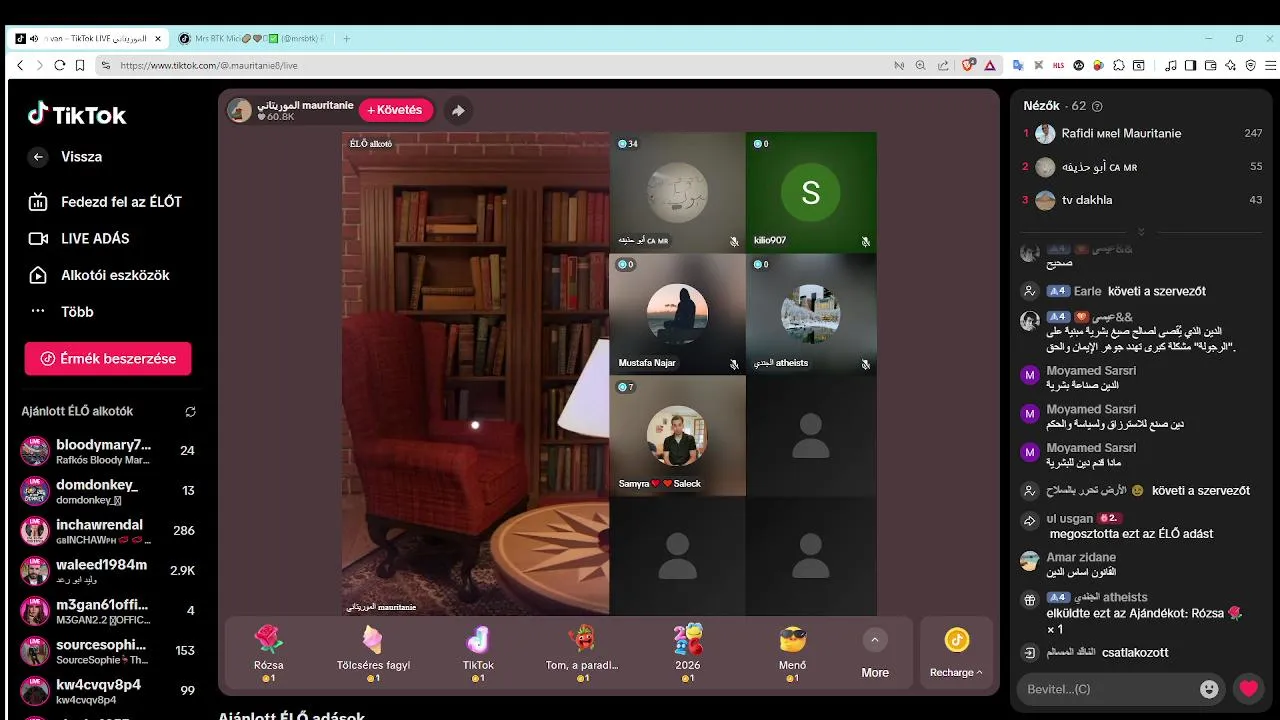Click Érmék beszerzése button
Viewport: 1280px width, 720px height.
[108, 358]
